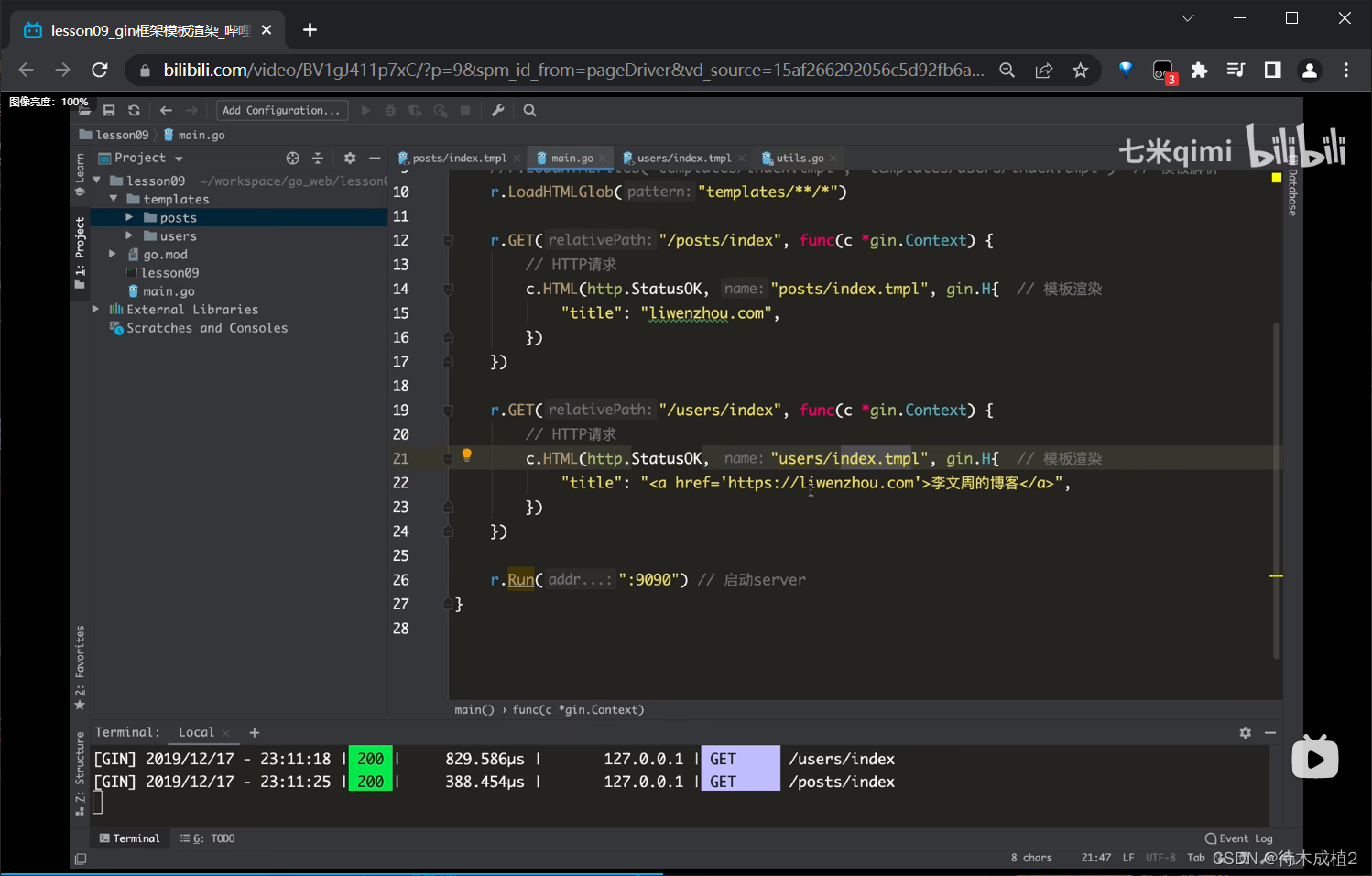Open the wrench settings icon in IDE toolbar

pos(497,111)
